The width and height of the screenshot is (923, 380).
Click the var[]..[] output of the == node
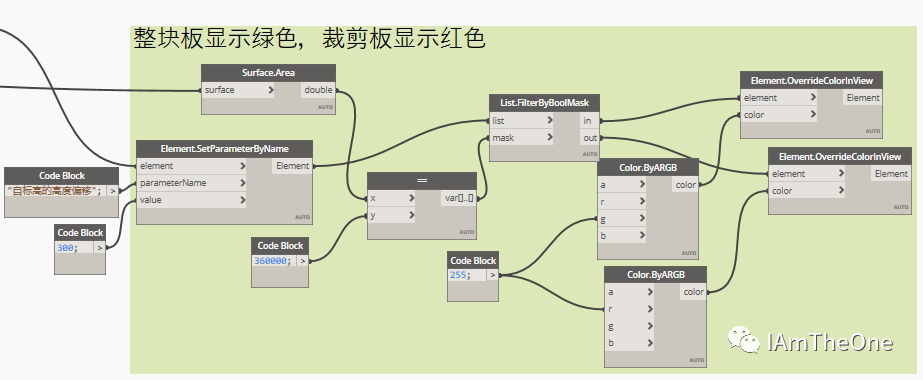(458, 198)
